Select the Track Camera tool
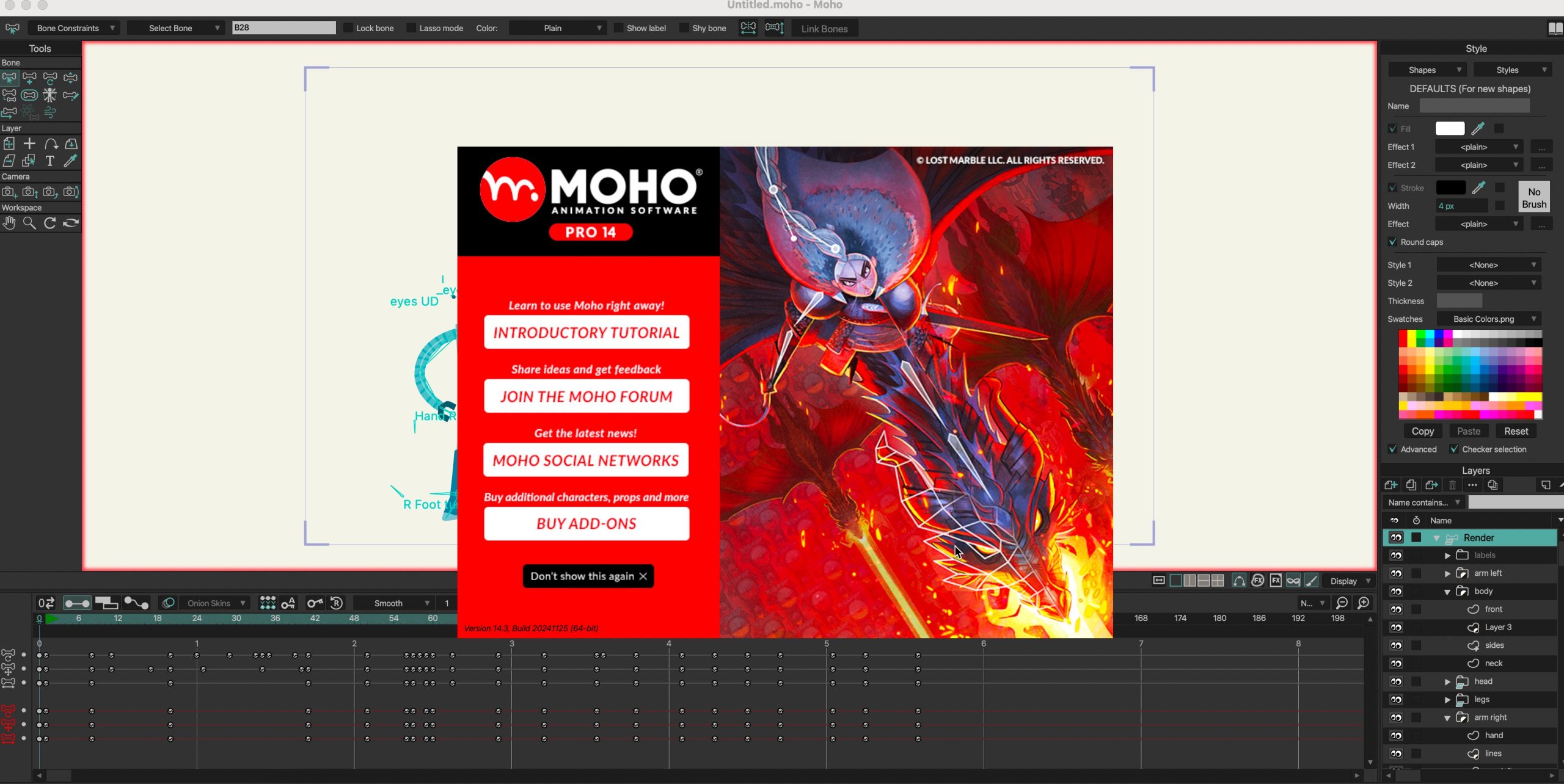 9,192
